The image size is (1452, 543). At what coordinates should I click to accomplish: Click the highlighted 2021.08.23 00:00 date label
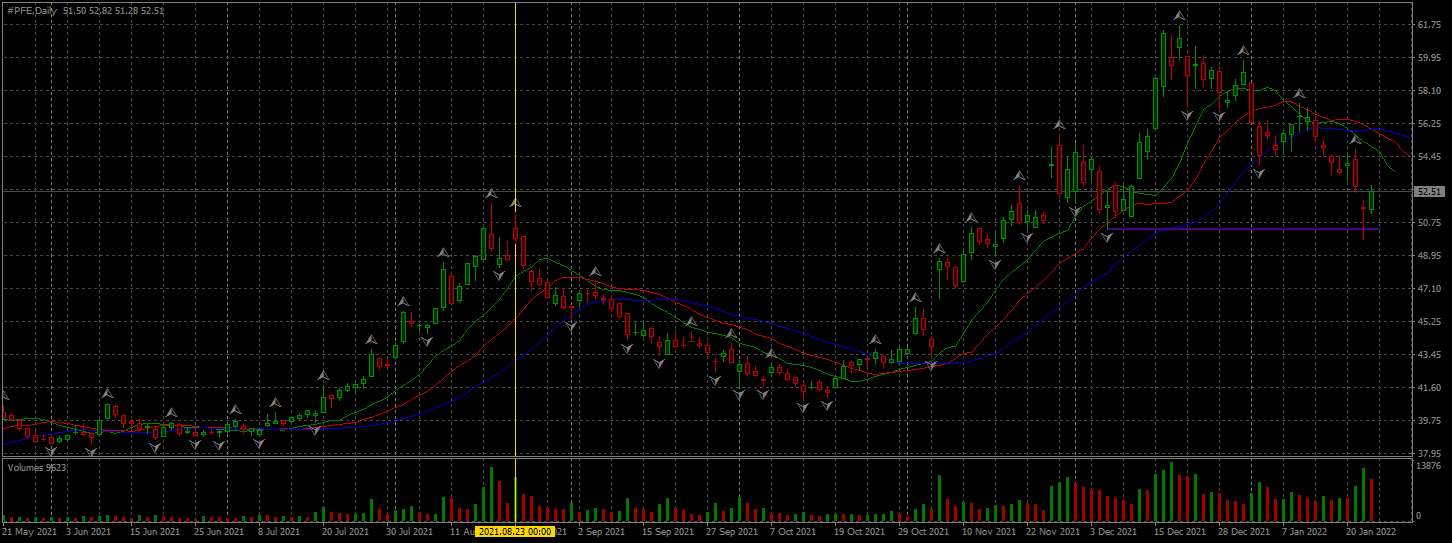point(515,532)
